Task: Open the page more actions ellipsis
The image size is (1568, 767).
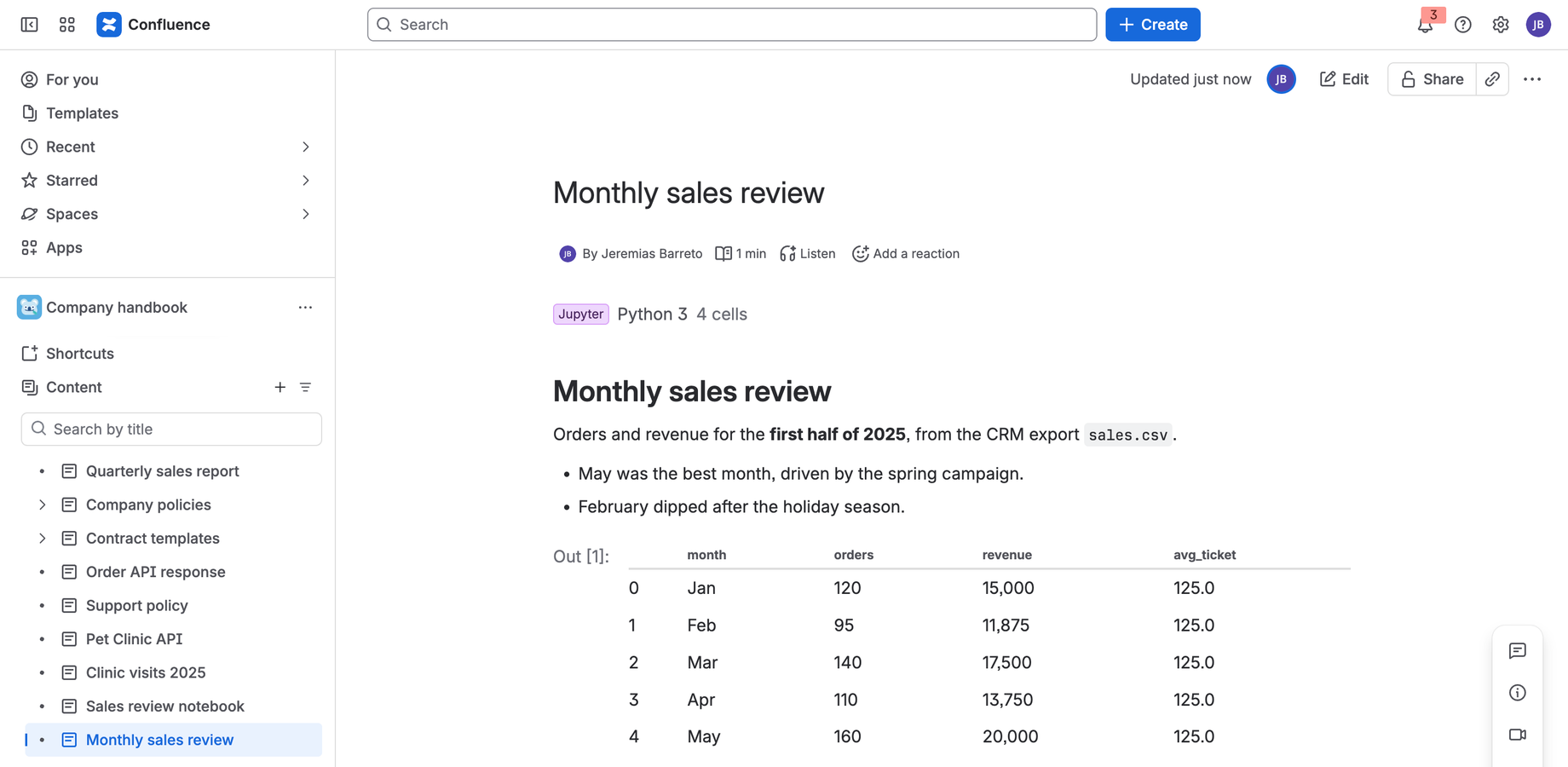Action: click(1532, 79)
